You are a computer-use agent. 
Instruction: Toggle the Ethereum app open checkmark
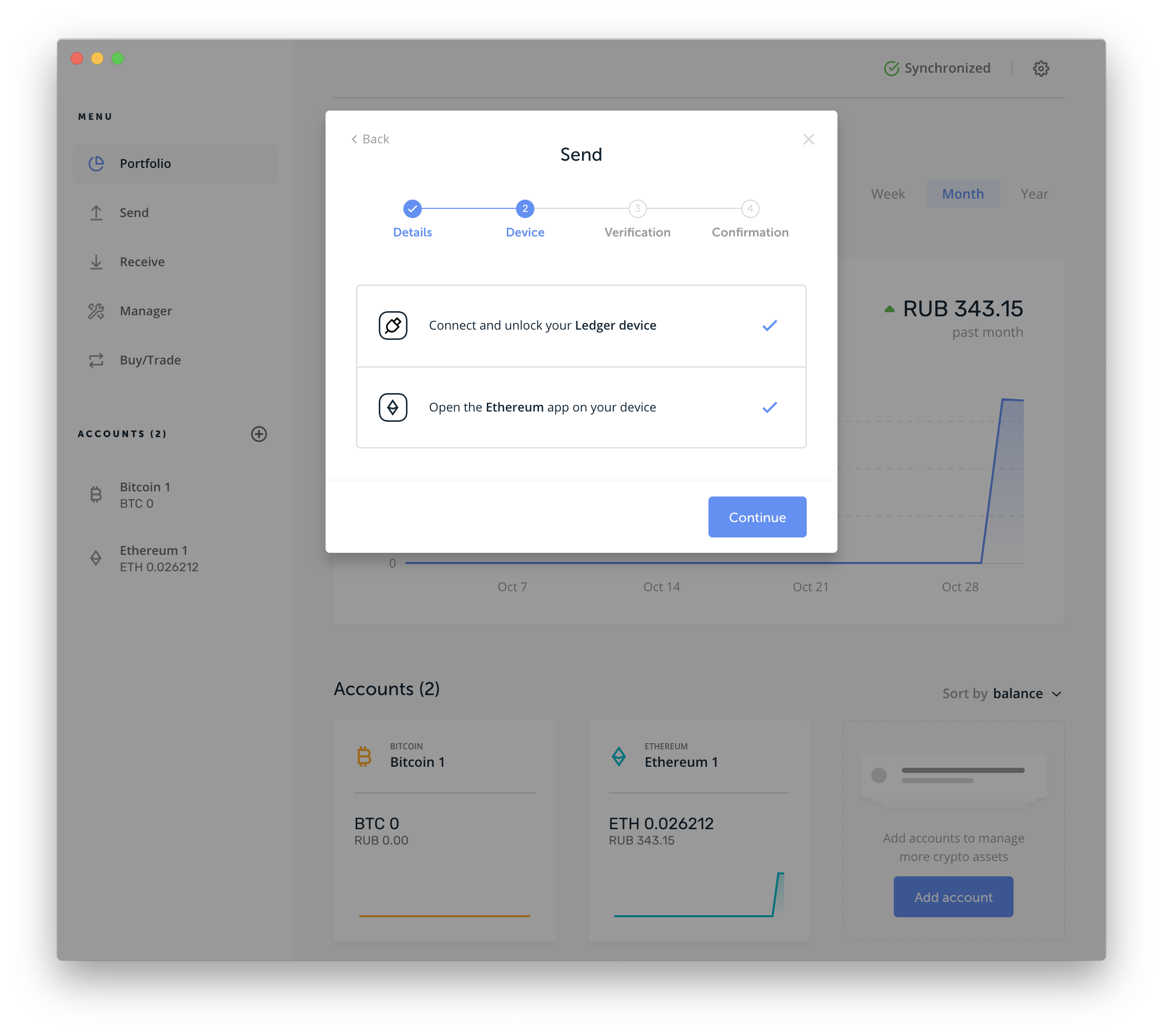point(770,407)
